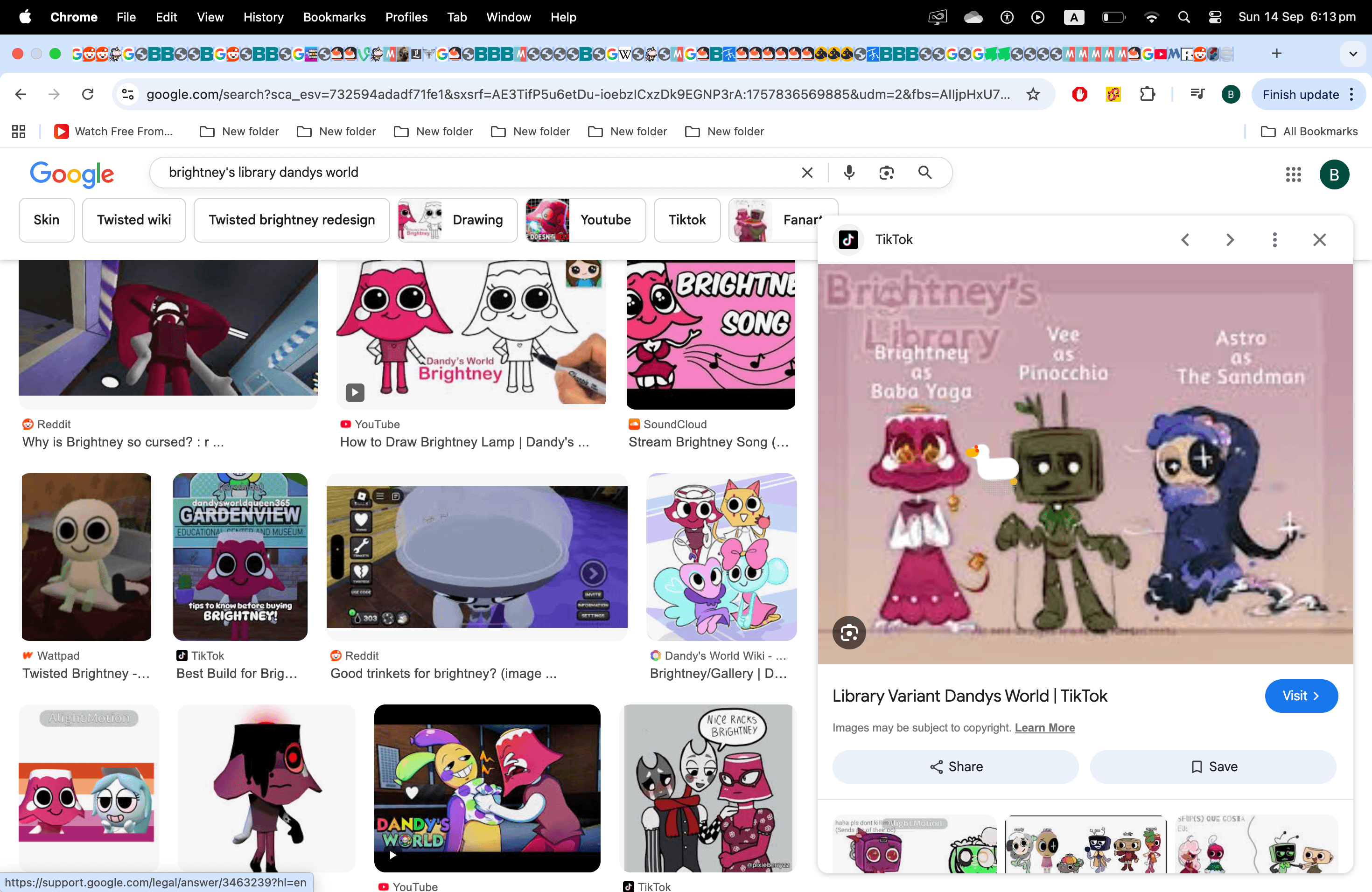Show next image in the preview panel
The height and width of the screenshot is (892, 1372).
pyautogui.click(x=1230, y=240)
